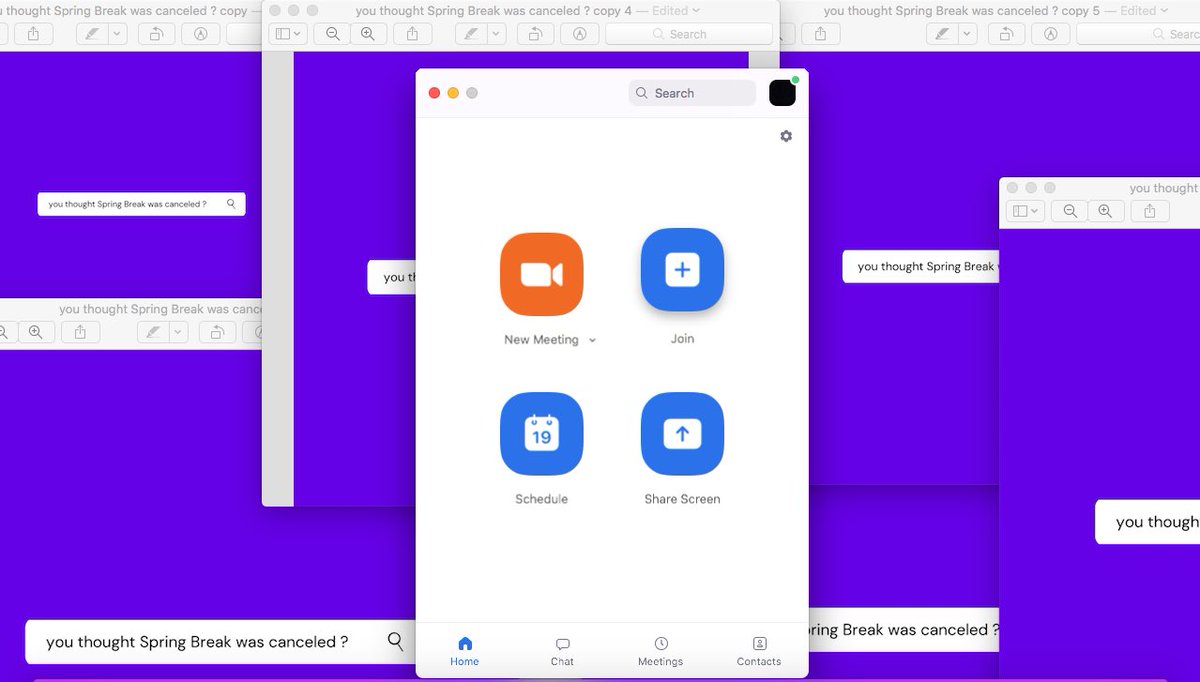Image resolution: width=1200 pixels, height=682 pixels.
Task: Open the Meetings tab in Zoom
Action: point(661,651)
